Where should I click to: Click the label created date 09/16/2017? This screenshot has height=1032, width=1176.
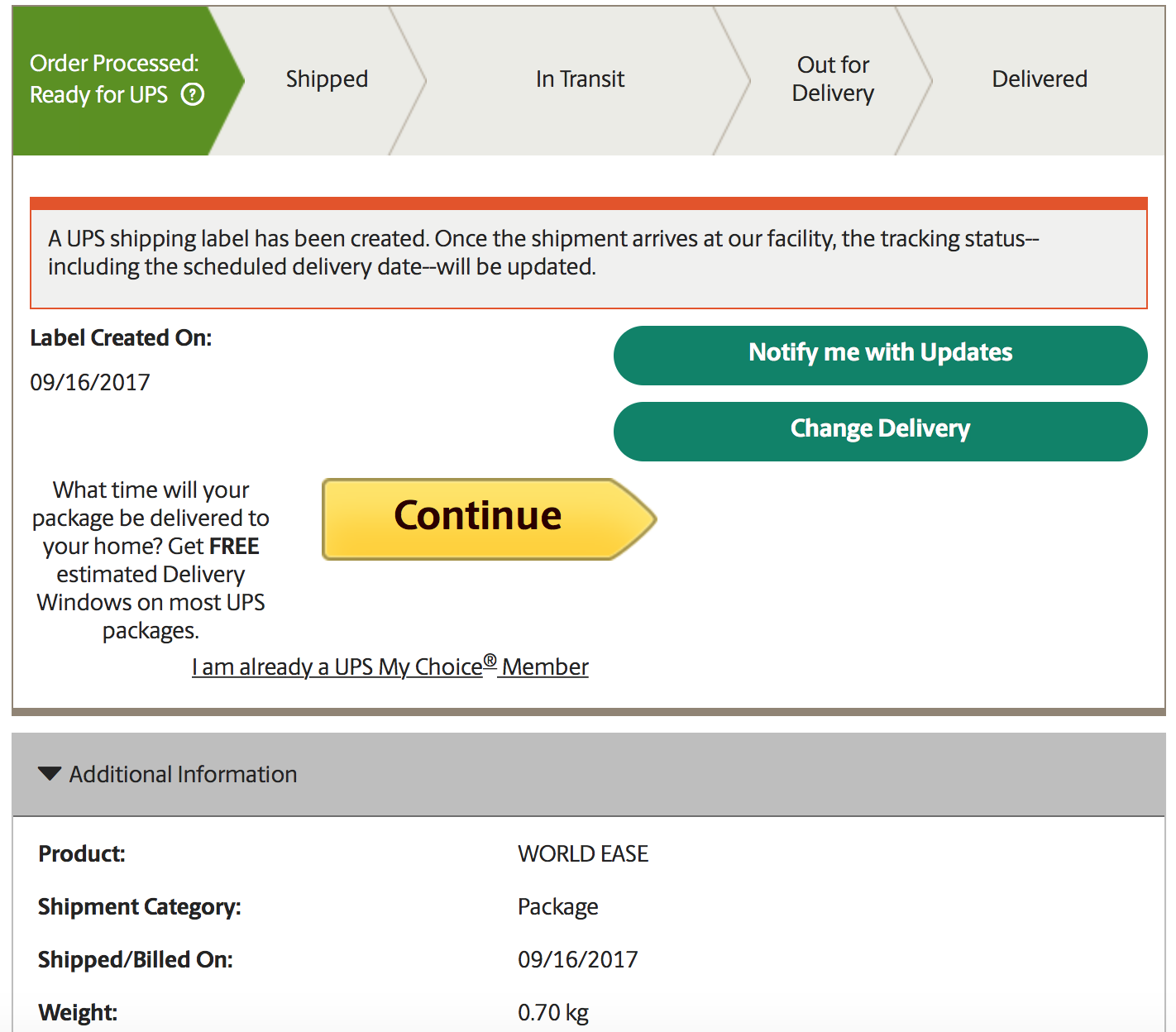pyautogui.click(x=90, y=382)
